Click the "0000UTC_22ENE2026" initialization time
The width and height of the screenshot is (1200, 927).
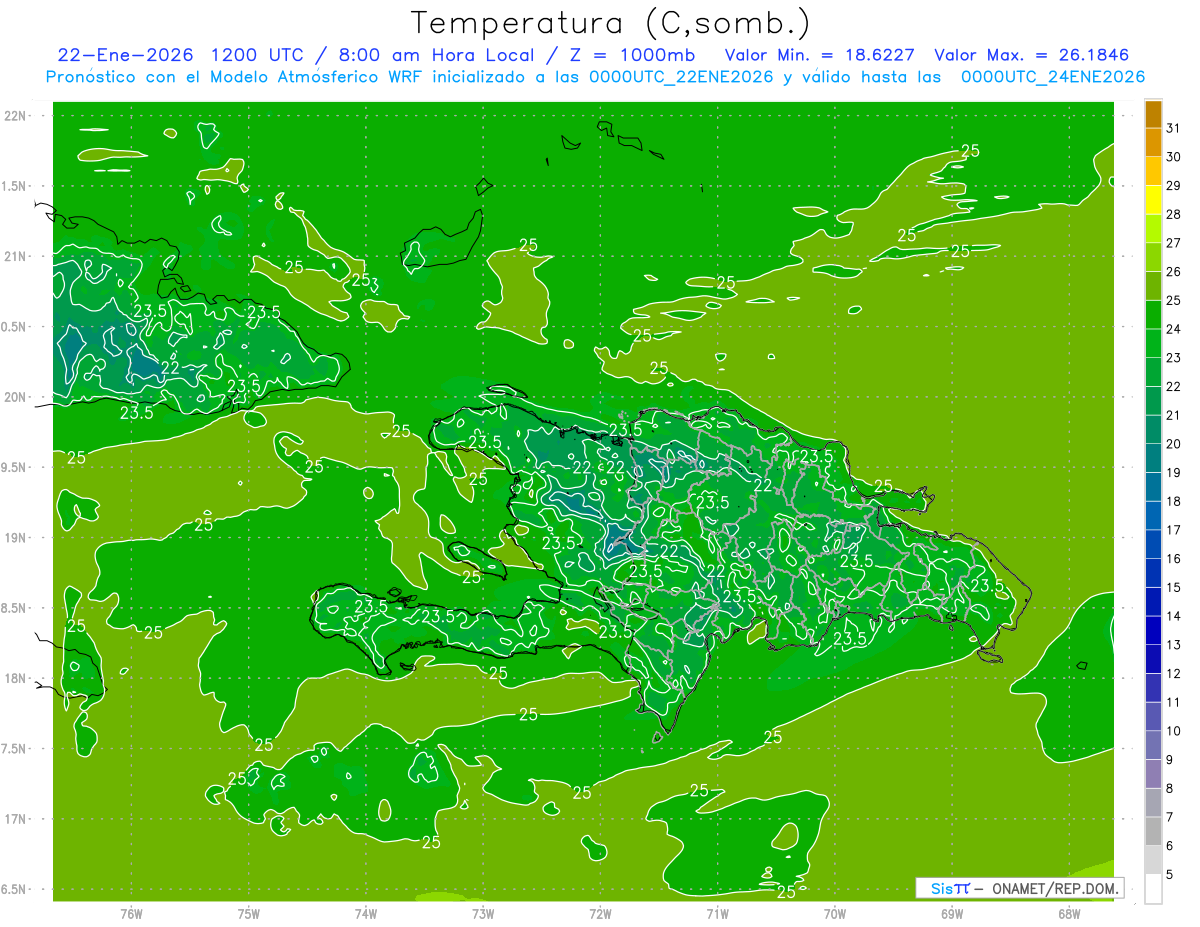(x=681, y=77)
